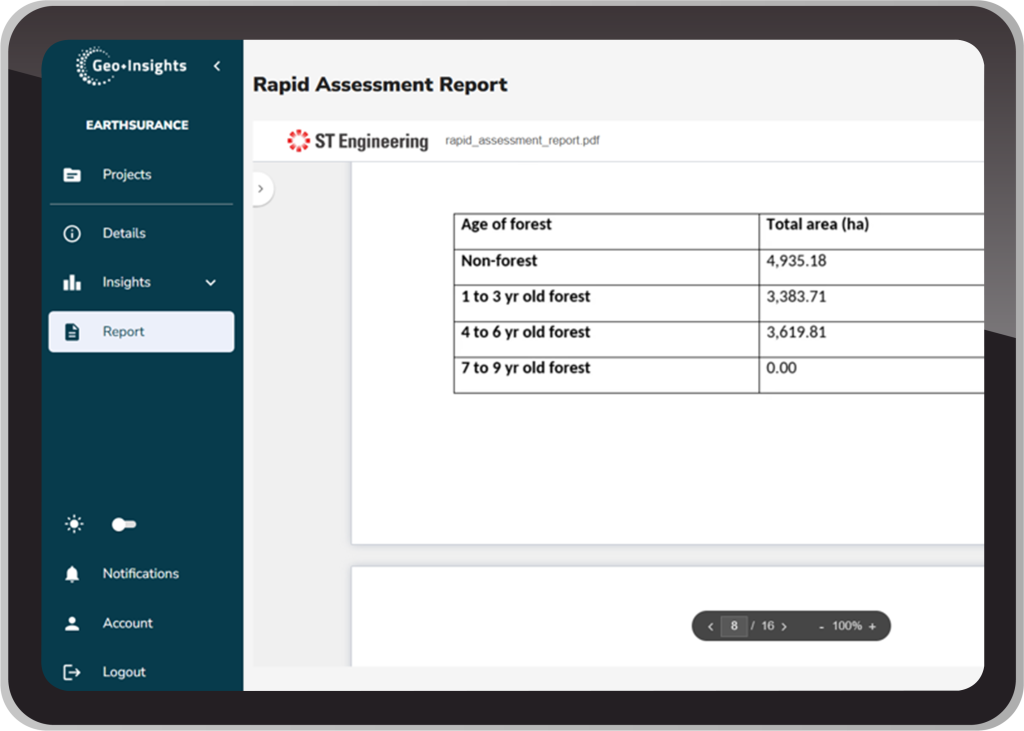Toggle the light/dark mode switch
Image resolution: width=1024 pixels, height=731 pixels.
click(x=124, y=524)
